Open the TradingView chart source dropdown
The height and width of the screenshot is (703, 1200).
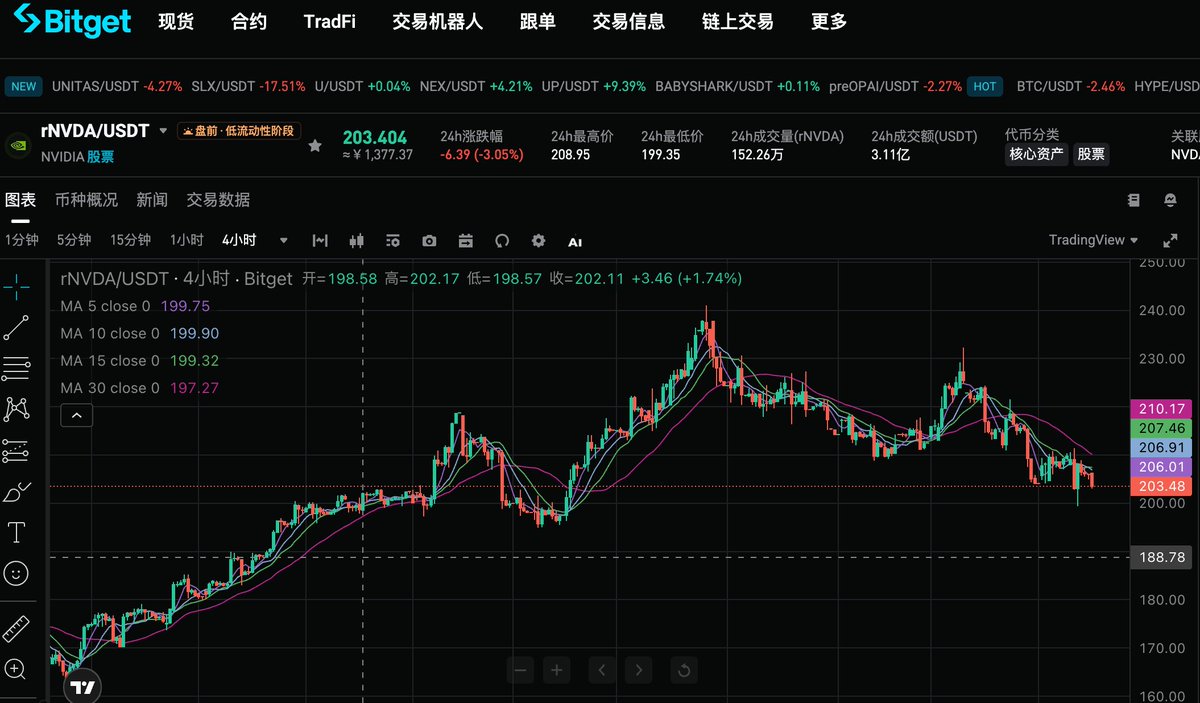[x=1093, y=240]
